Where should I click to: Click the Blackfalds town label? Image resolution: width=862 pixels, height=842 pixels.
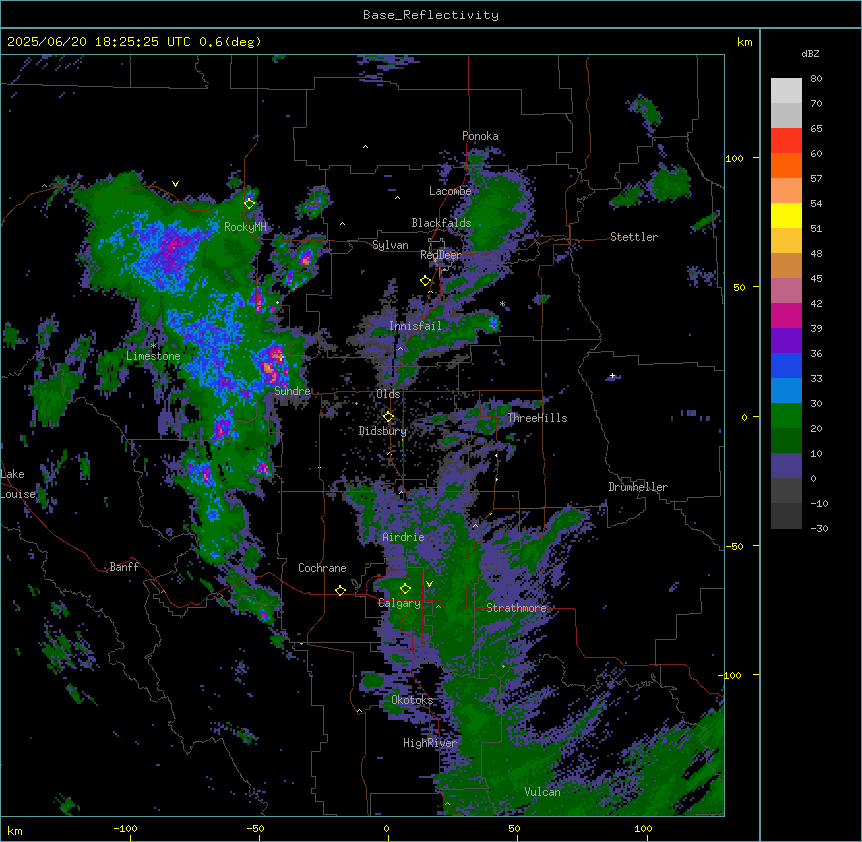[x=441, y=223]
